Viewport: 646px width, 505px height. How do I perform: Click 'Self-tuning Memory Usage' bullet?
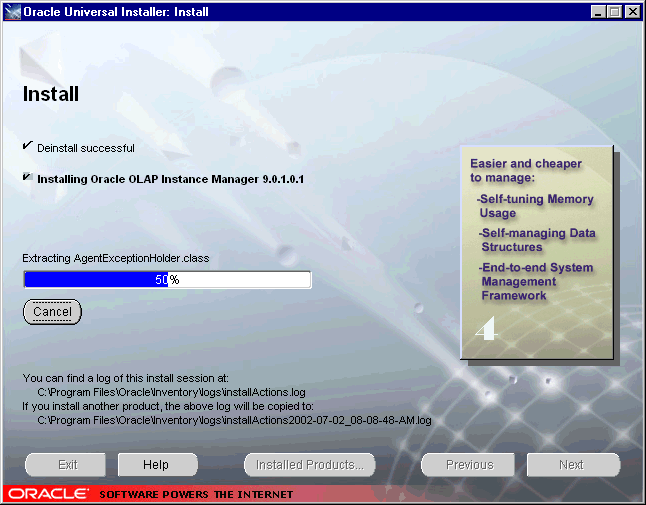point(535,206)
